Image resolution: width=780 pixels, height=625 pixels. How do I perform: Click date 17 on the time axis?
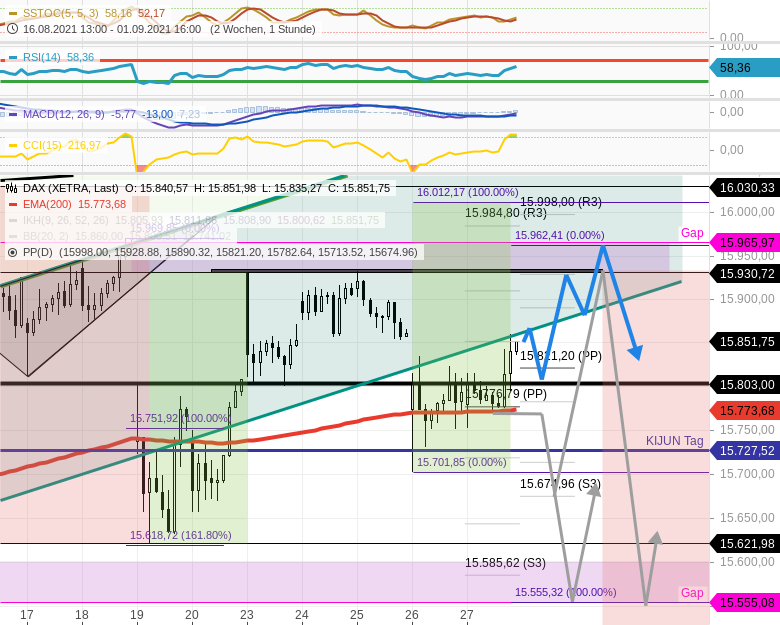click(x=27, y=615)
